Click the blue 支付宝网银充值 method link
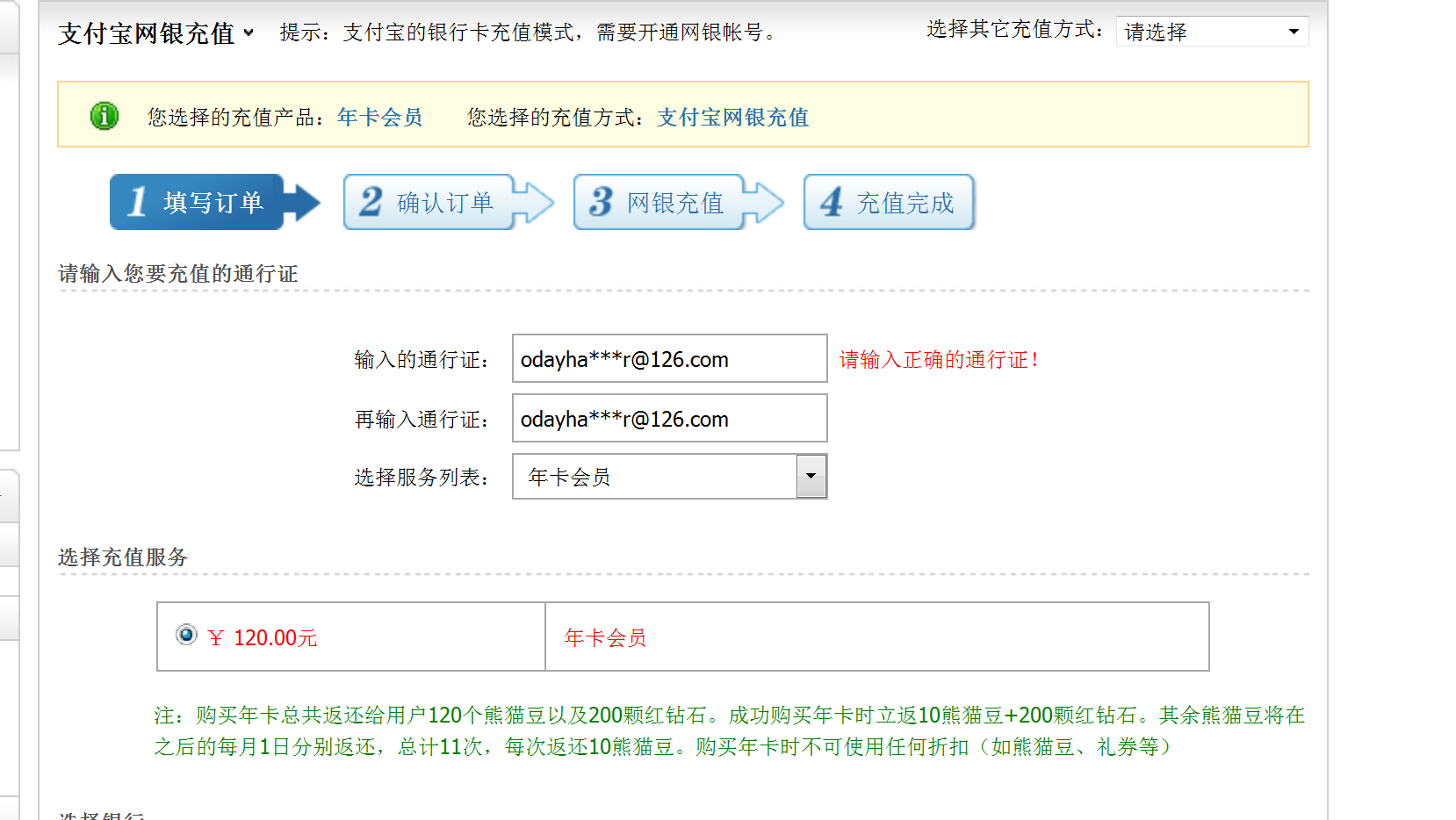 (732, 117)
